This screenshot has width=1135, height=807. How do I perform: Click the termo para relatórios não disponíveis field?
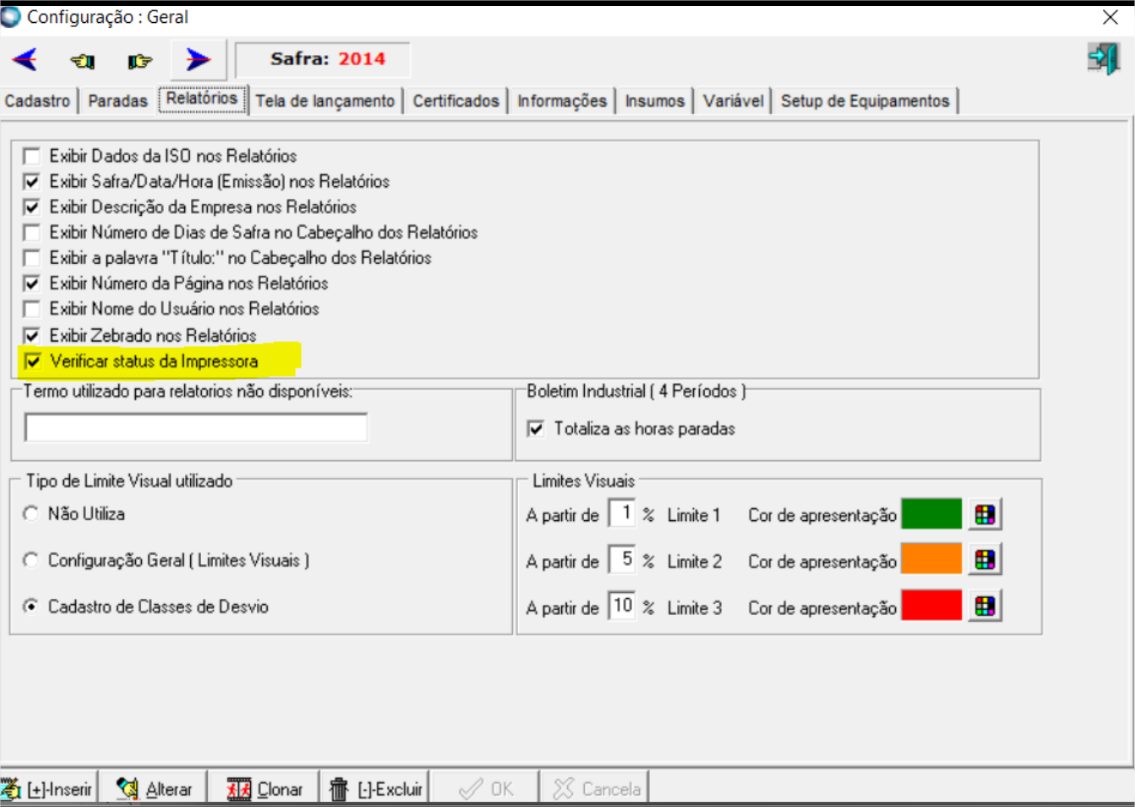[196, 428]
